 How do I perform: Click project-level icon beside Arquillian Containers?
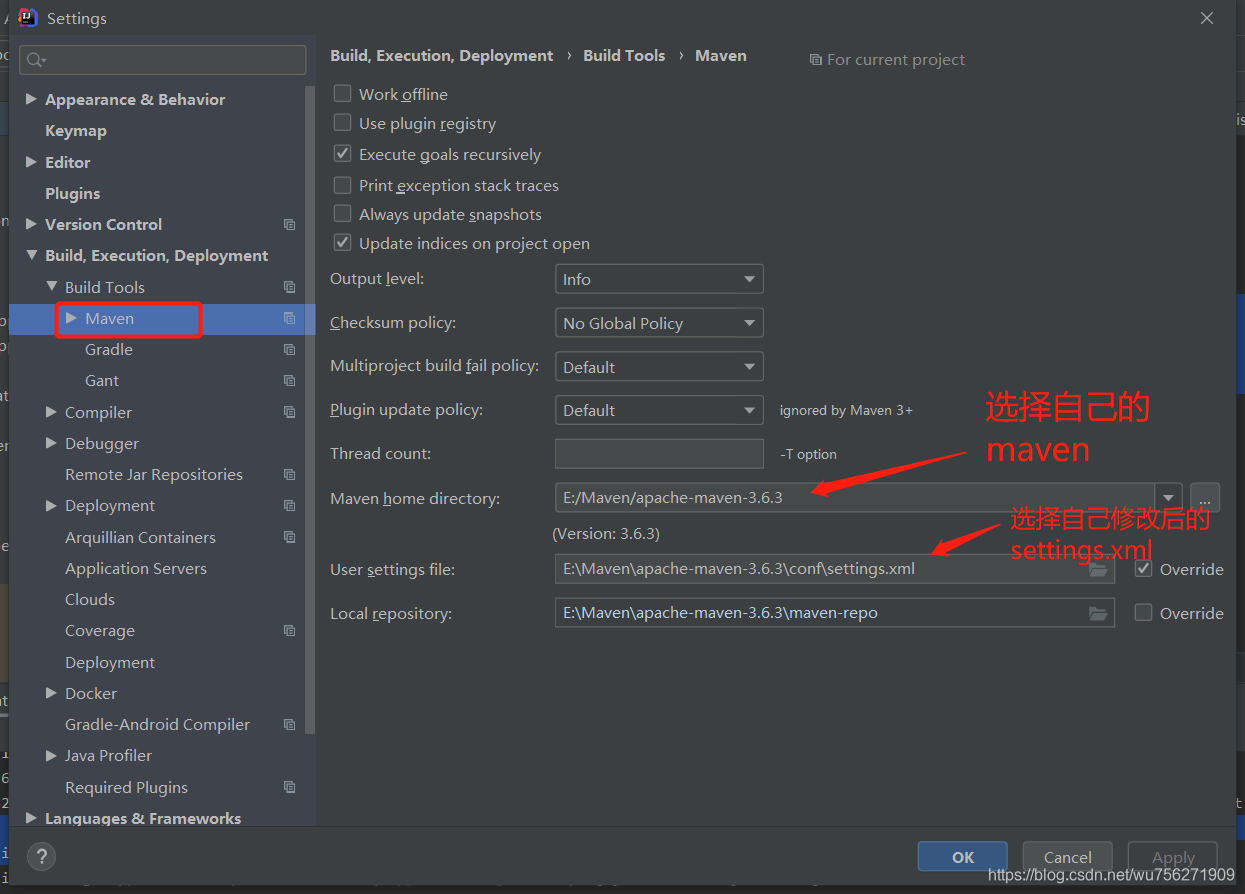[x=289, y=537]
